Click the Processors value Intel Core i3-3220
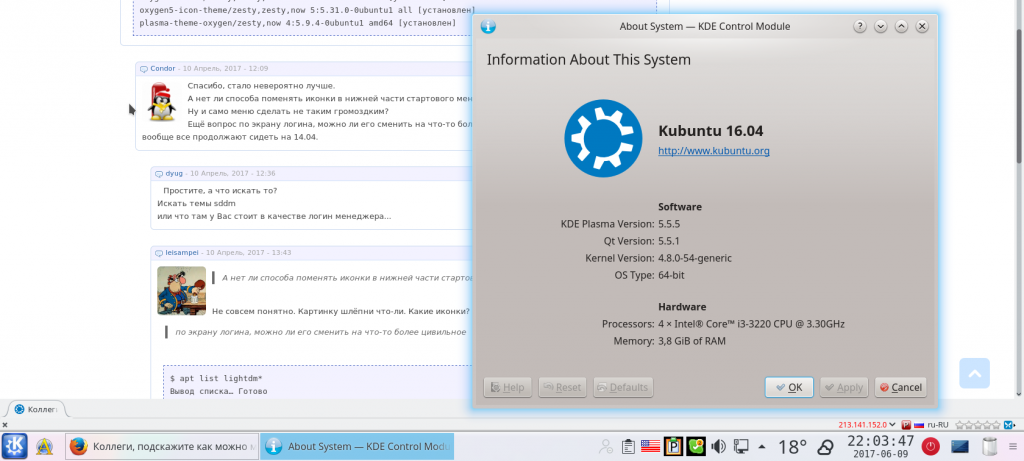 click(752, 324)
